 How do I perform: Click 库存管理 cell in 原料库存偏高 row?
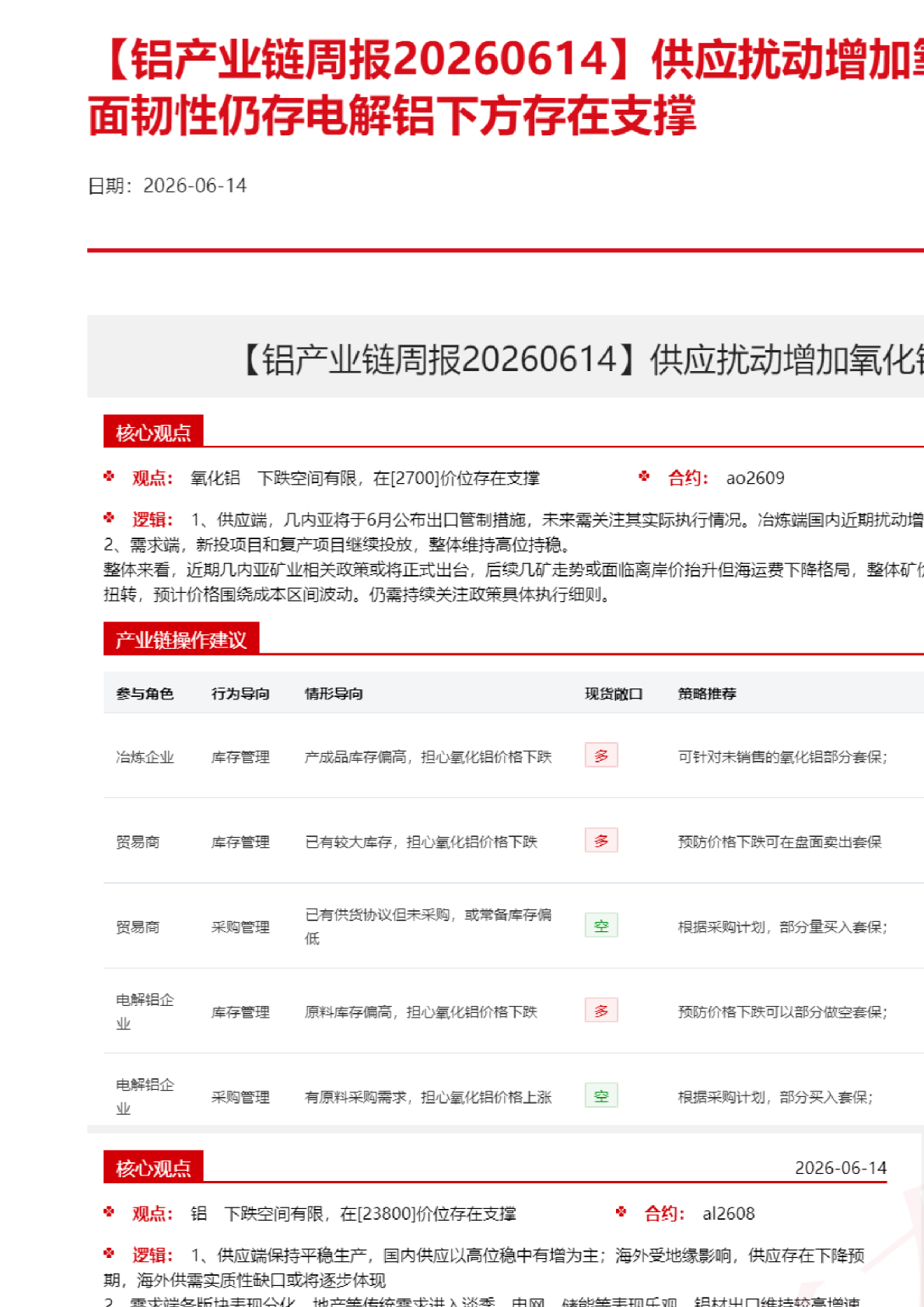tap(240, 1011)
